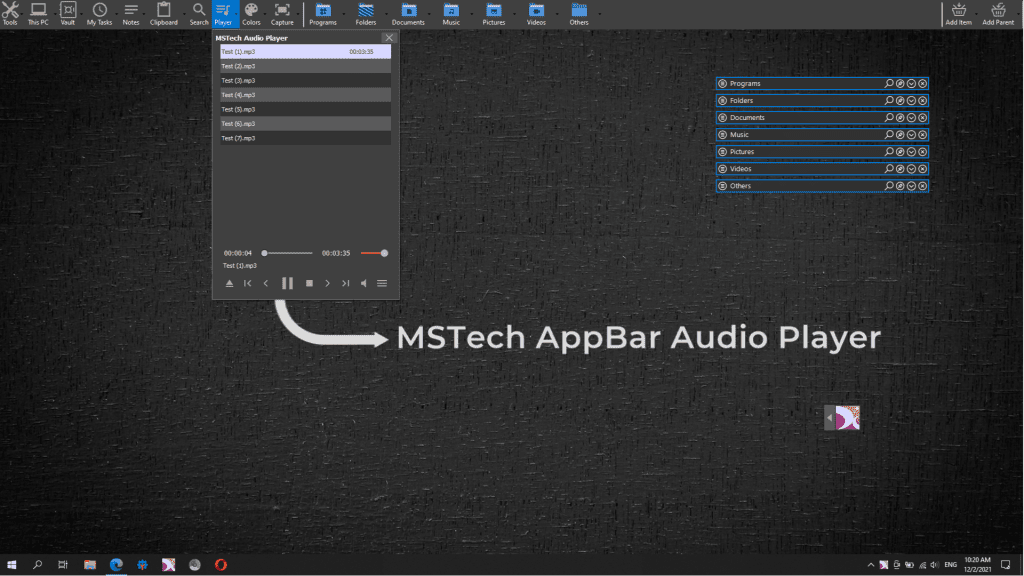
Task: Expand the Music panel dropdown chevron
Action: click(x=911, y=134)
